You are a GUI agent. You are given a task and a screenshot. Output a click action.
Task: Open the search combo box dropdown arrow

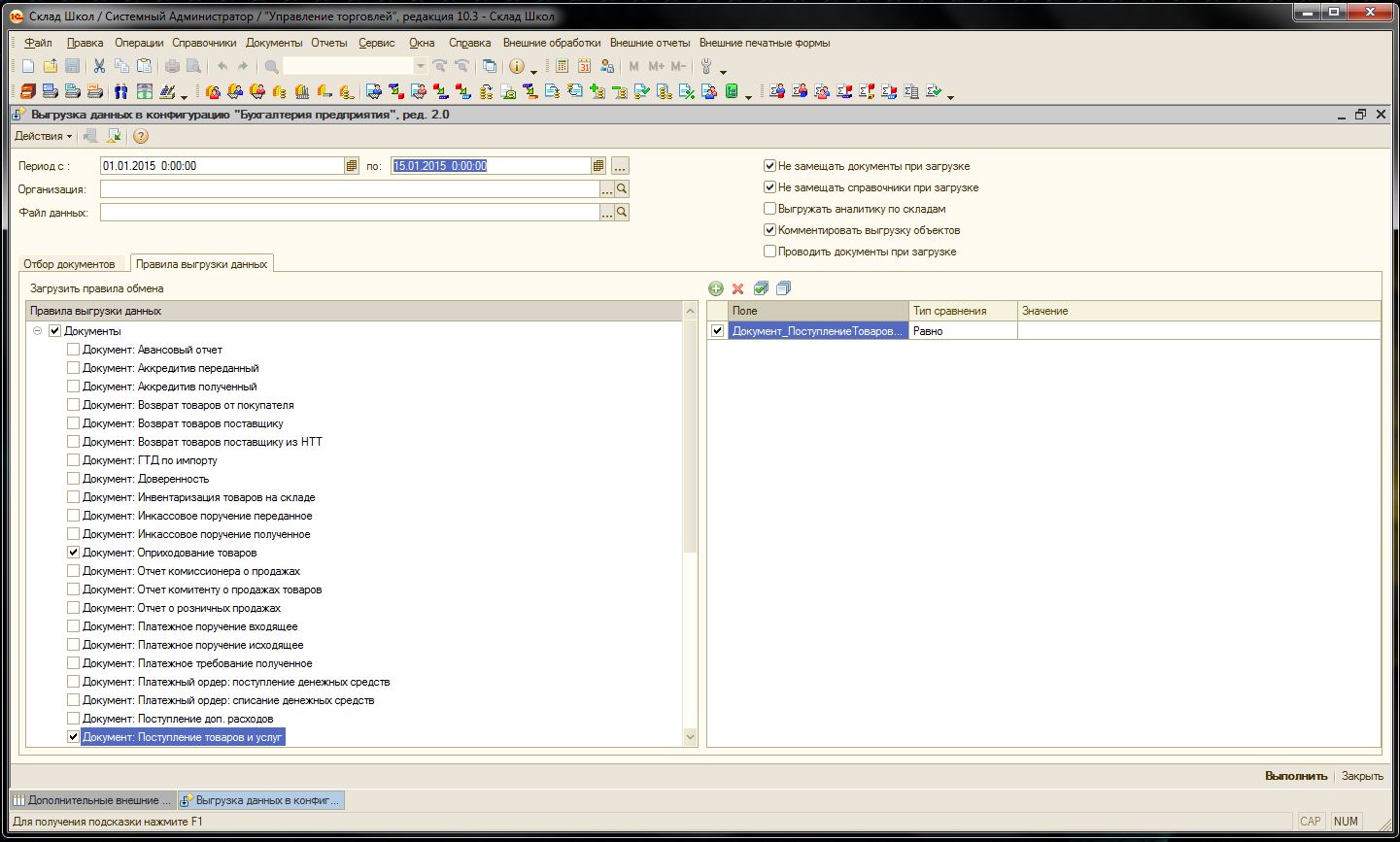click(421, 66)
